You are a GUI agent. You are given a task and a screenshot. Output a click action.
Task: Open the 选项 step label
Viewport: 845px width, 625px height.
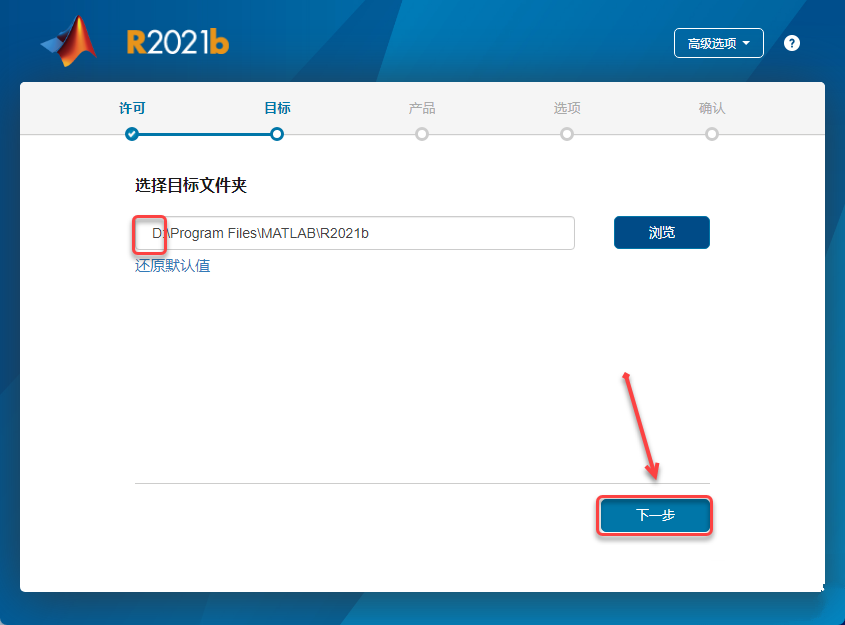click(x=567, y=108)
